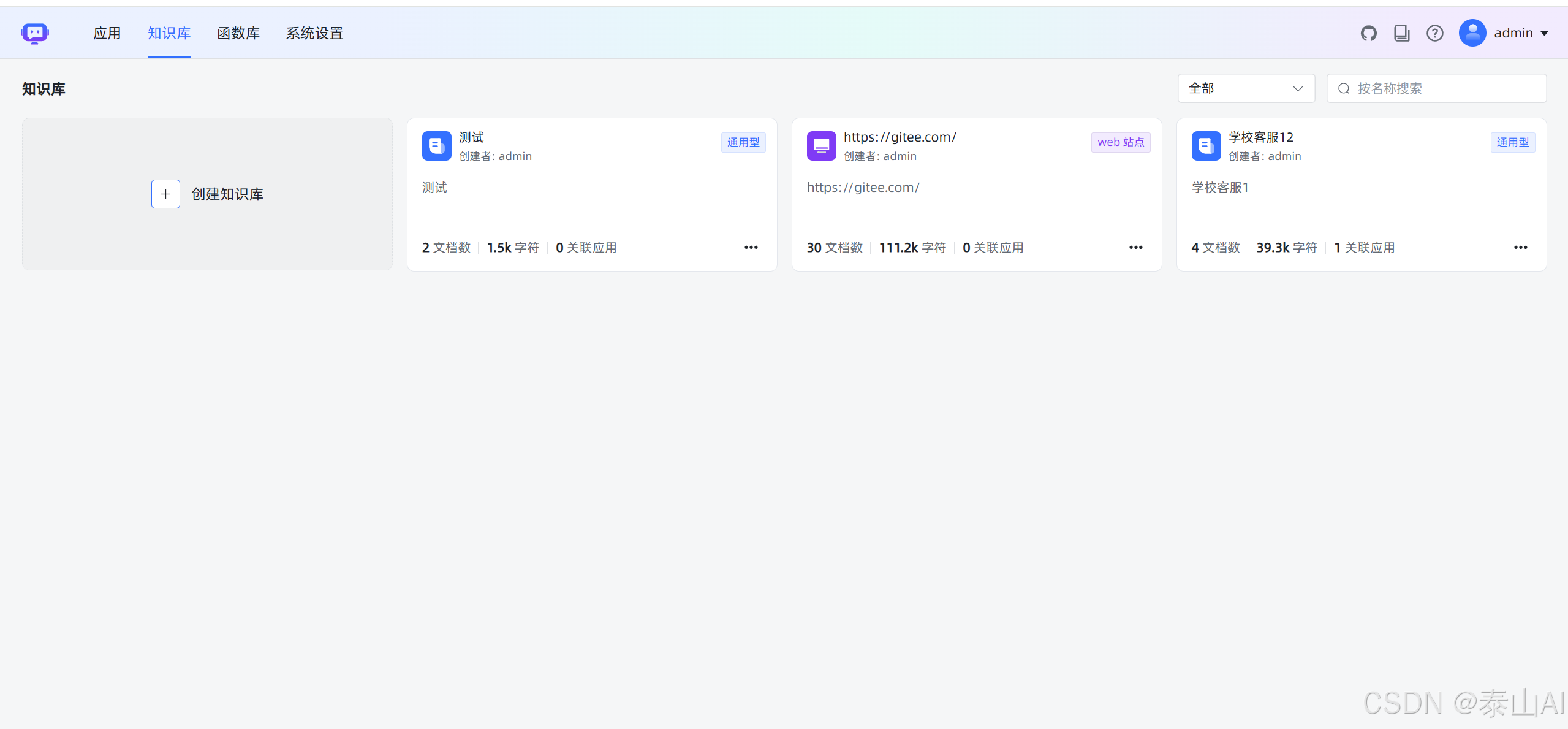Open the https://gitee.com/ knowledge base title
The image size is (1568, 729).
[900, 137]
